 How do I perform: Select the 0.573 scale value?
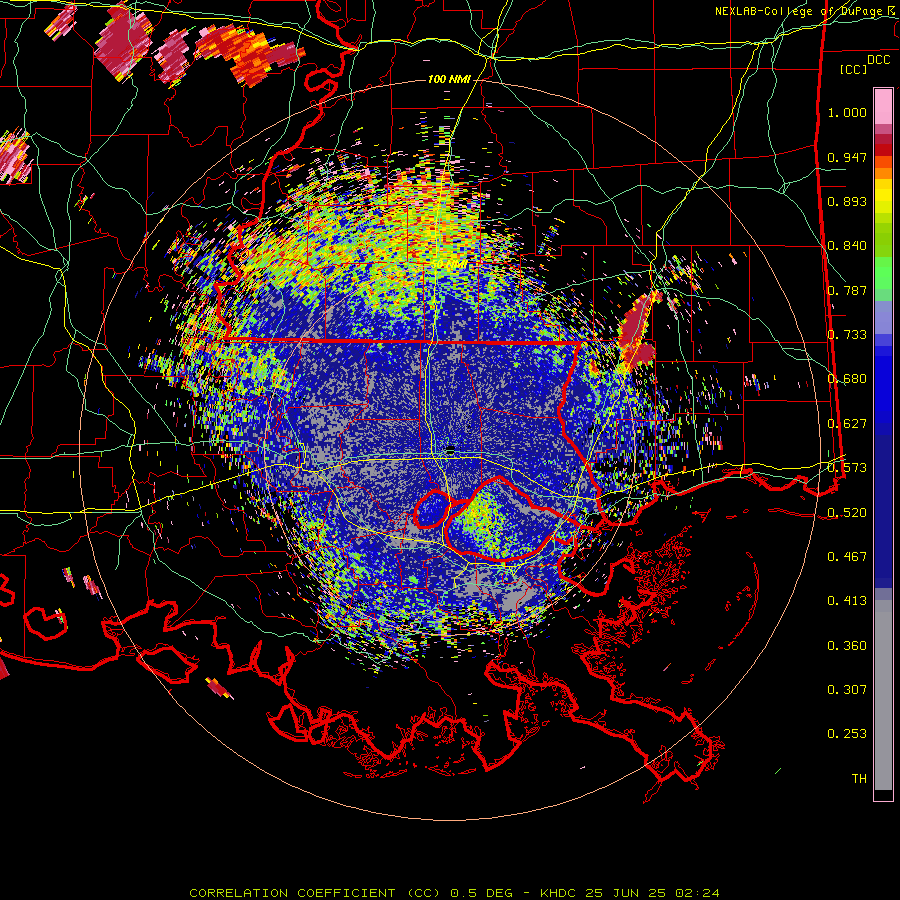pos(847,468)
